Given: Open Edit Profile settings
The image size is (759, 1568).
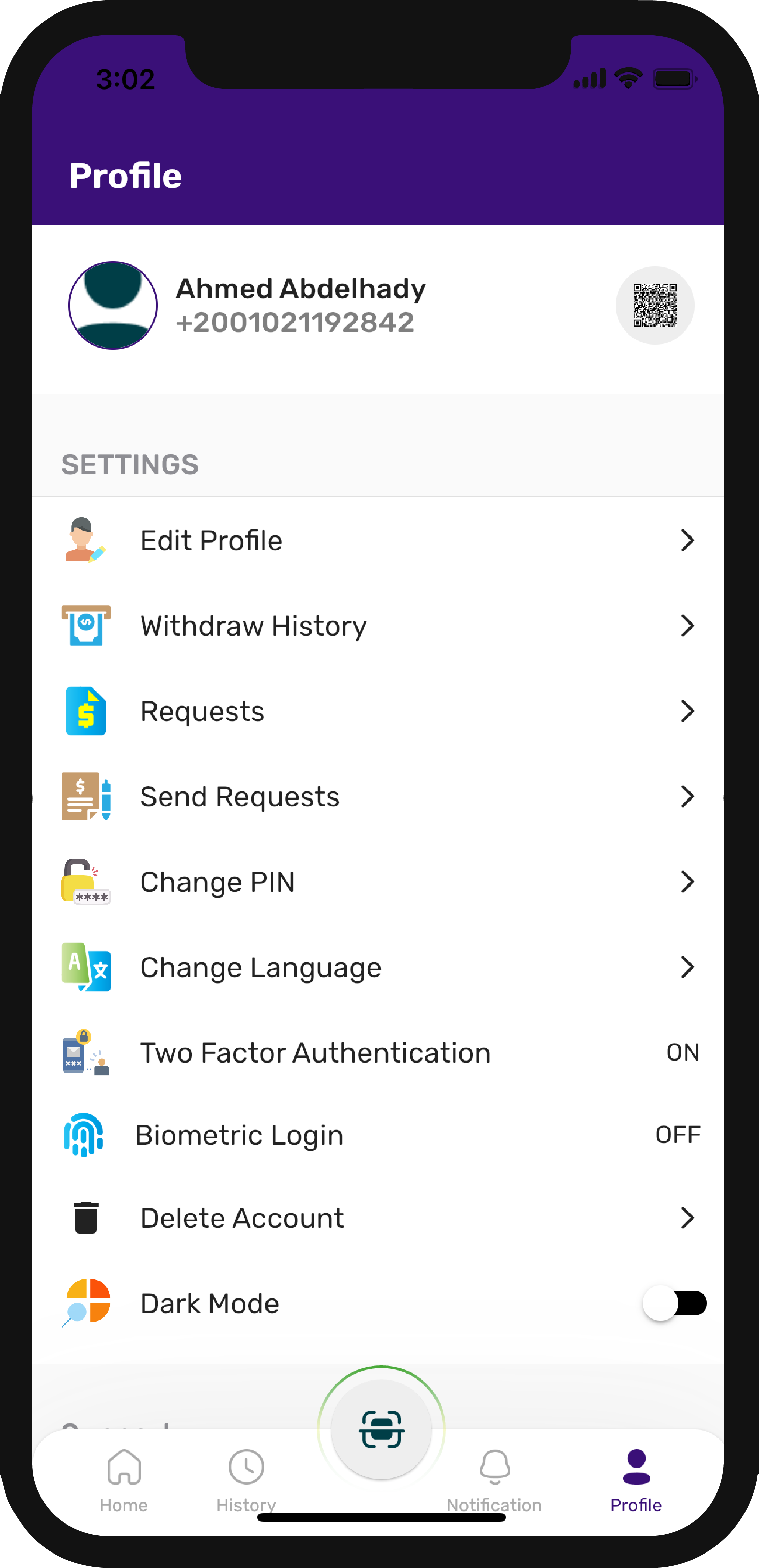Looking at the screenshot, I should (379, 540).
